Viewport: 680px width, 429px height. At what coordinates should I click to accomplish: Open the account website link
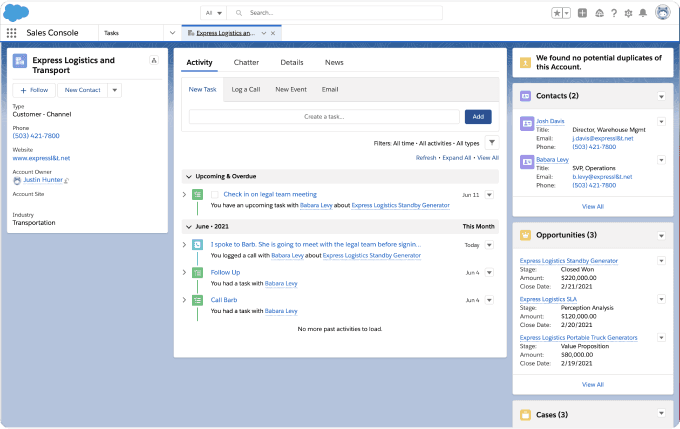[x=41, y=158]
